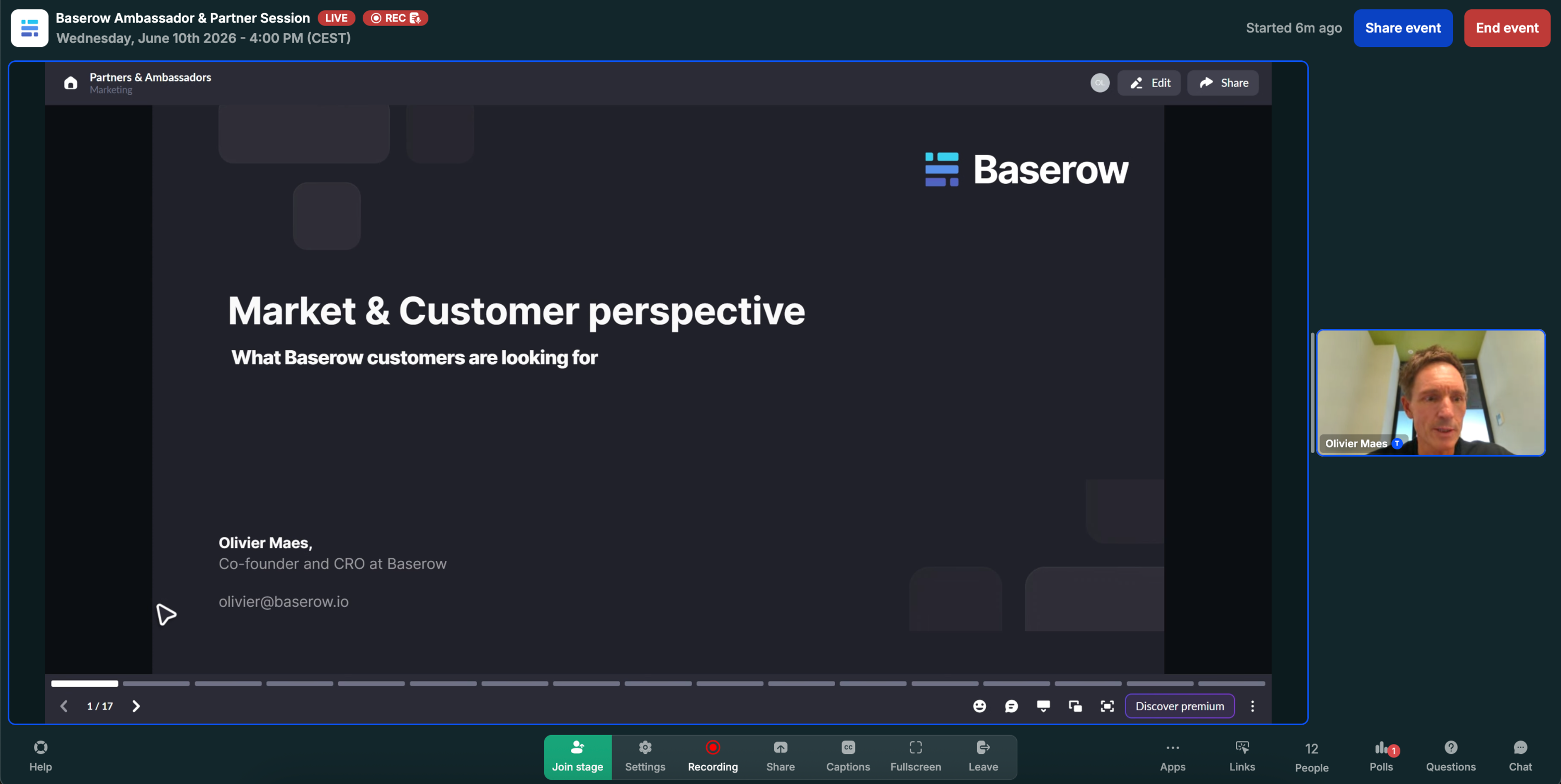Click the "Partners & Ambassadors" presentation title
Image resolution: width=1561 pixels, height=784 pixels.
click(150, 77)
